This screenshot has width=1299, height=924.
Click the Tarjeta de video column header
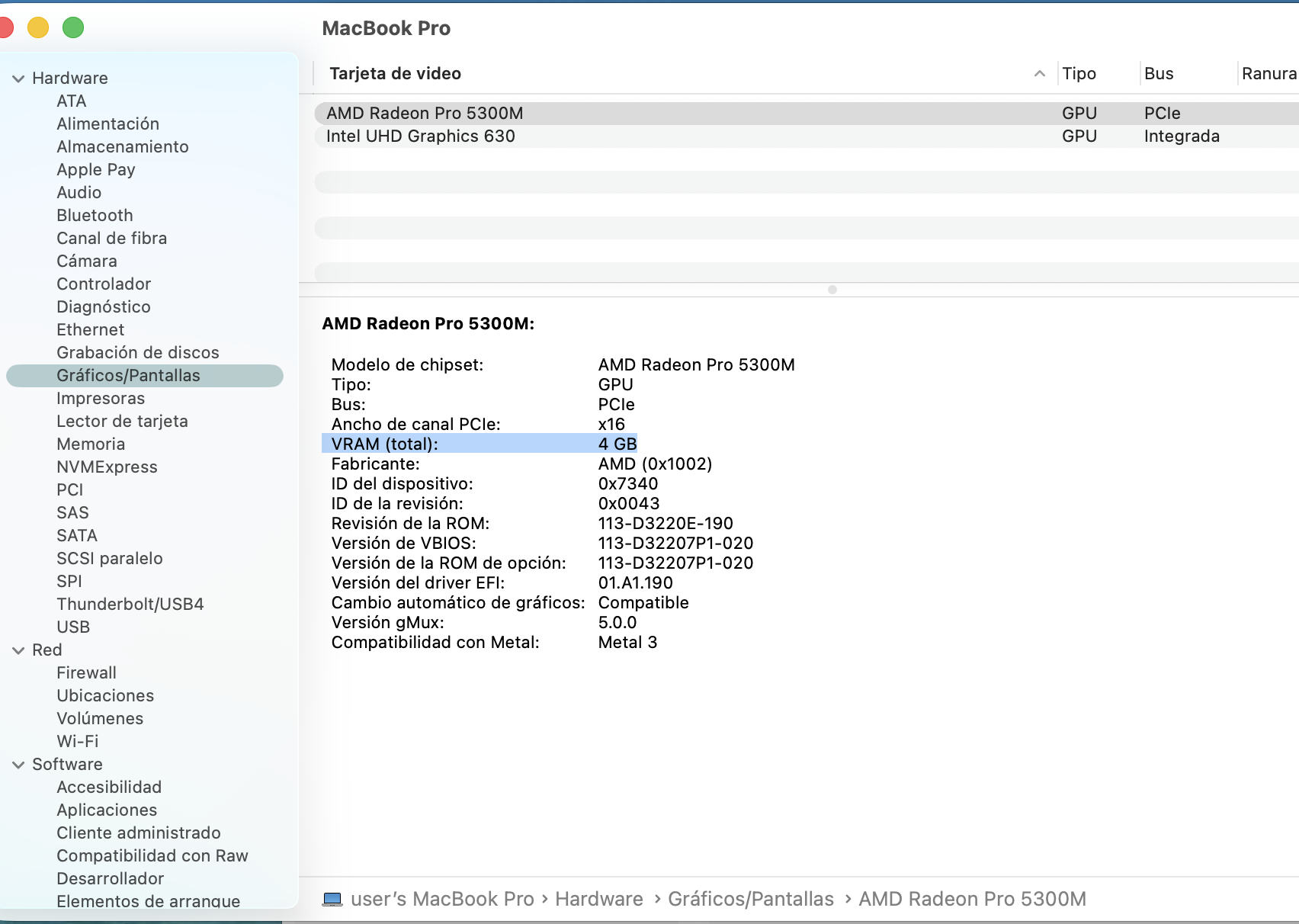395,74
